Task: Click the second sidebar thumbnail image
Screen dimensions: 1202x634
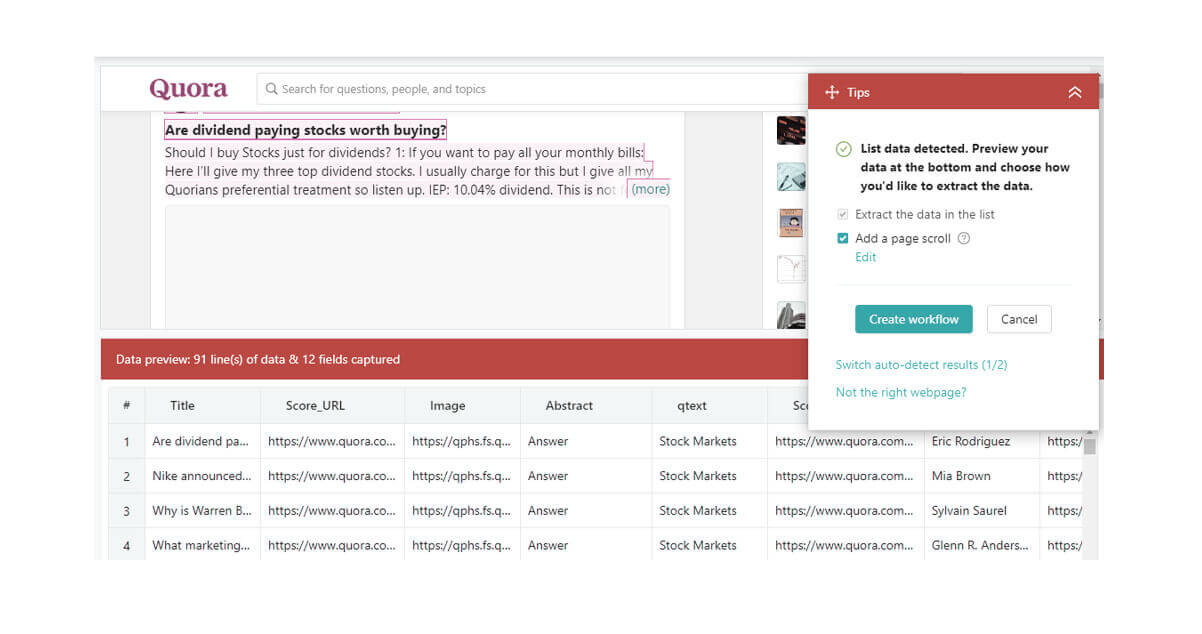Action: click(791, 177)
